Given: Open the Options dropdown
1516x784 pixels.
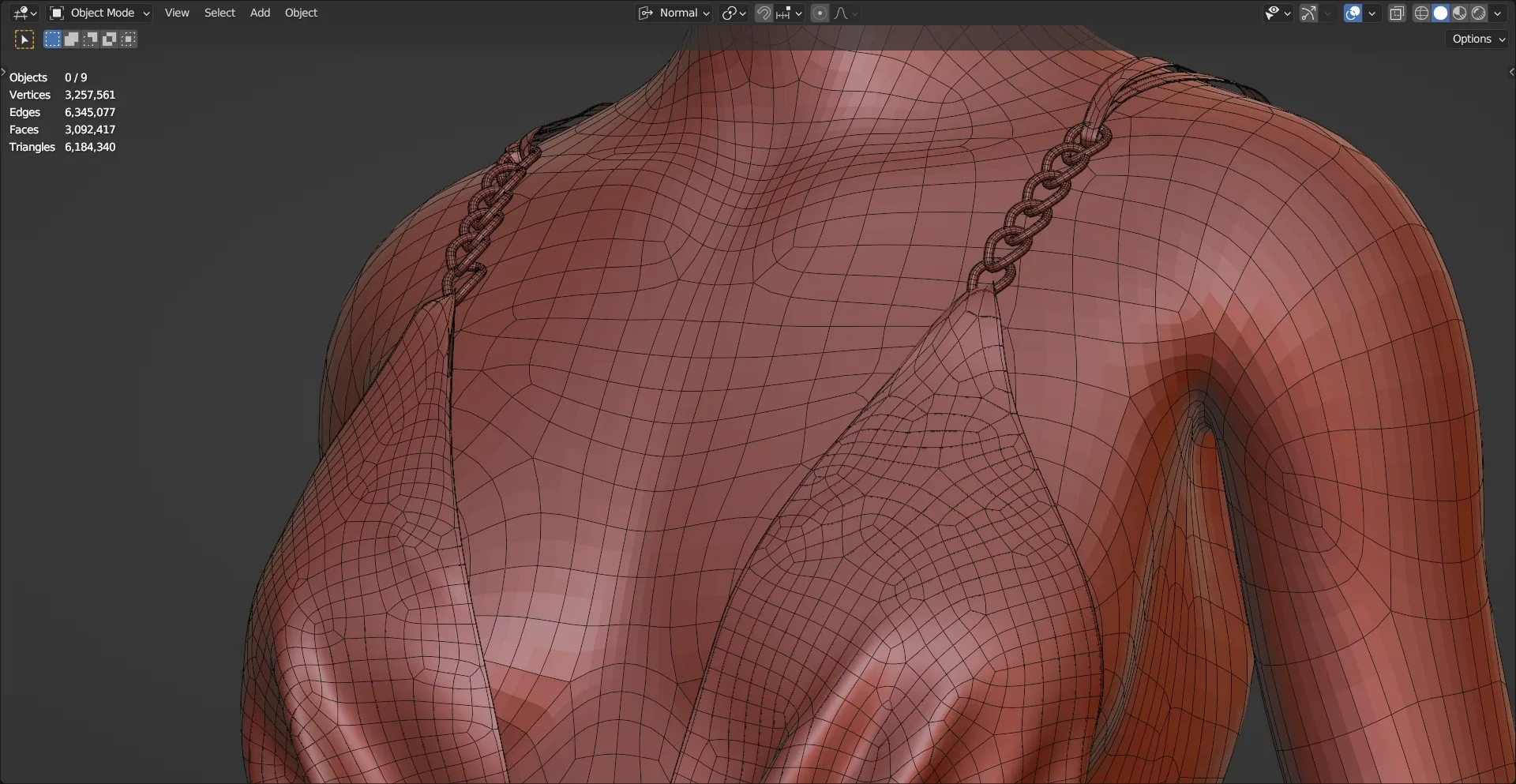Looking at the screenshot, I should click(1478, 39).
